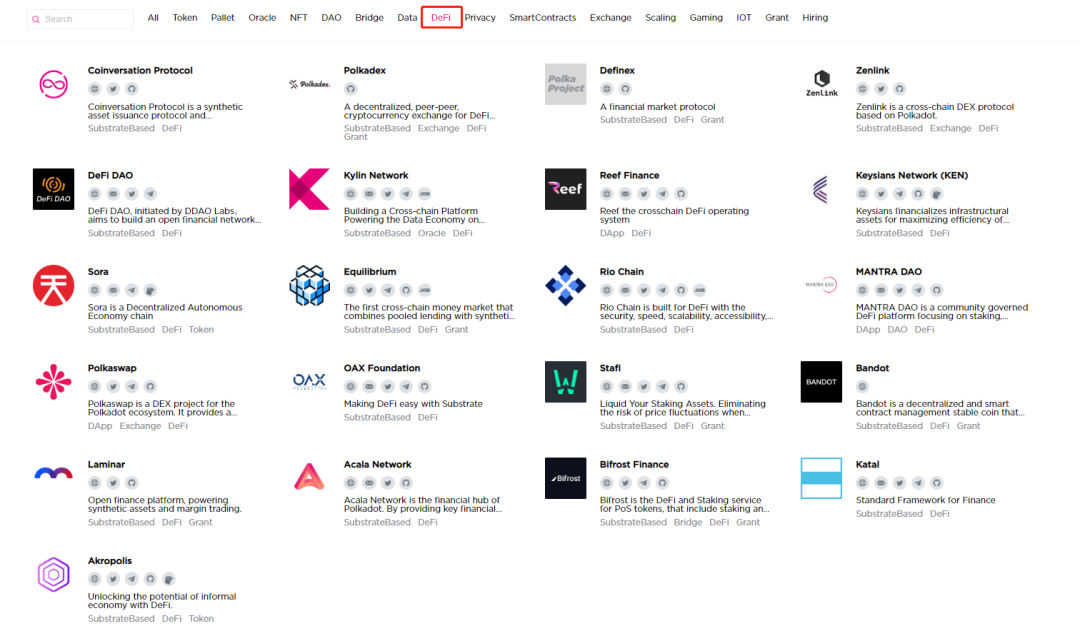Open DeFi DAO's Telegram icon

coord(150,193)
